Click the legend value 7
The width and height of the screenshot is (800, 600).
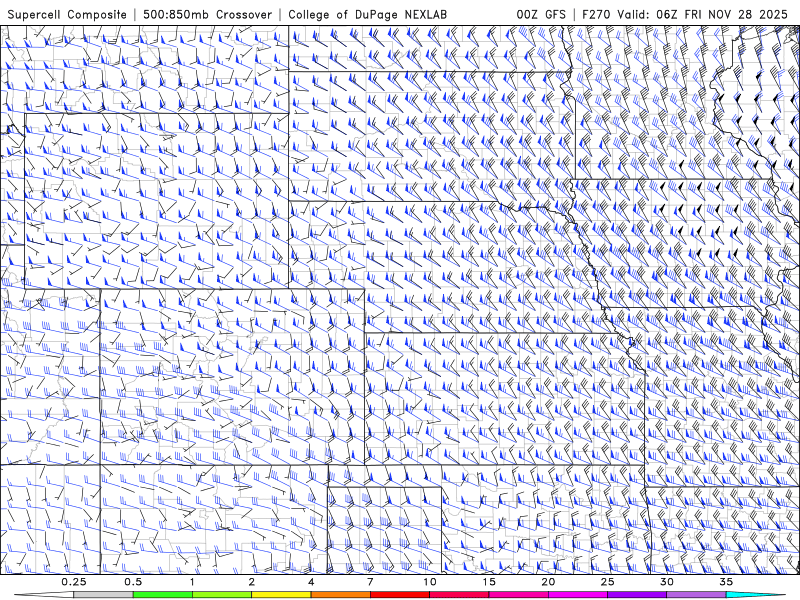(x=370, y=582)
